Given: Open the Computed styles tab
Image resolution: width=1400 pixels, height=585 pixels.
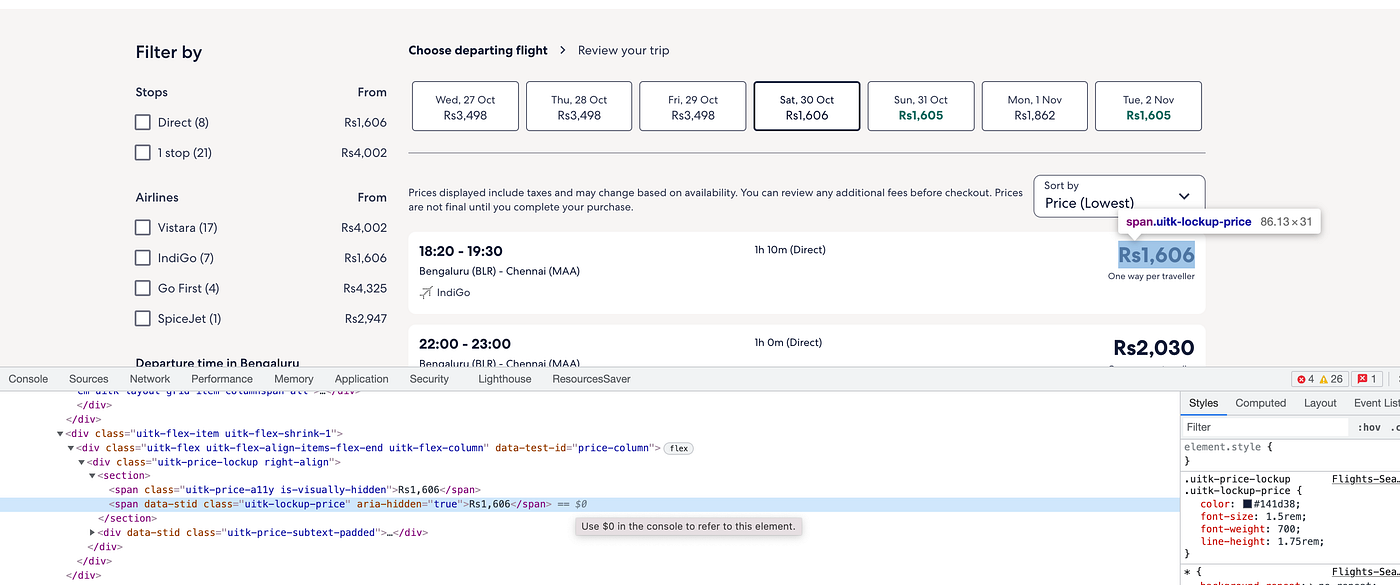Looking at the screenshot, I should pyautogui.click(x=1261, y=403).
